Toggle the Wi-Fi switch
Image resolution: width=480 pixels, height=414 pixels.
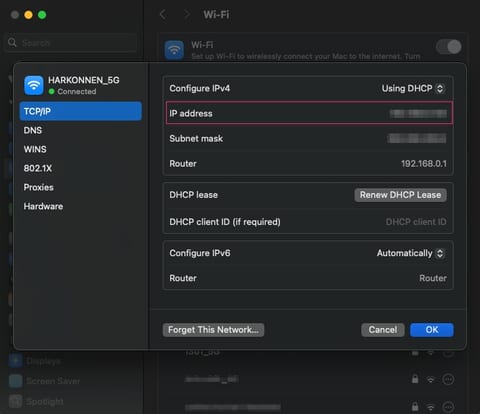[x=449, y=47]
